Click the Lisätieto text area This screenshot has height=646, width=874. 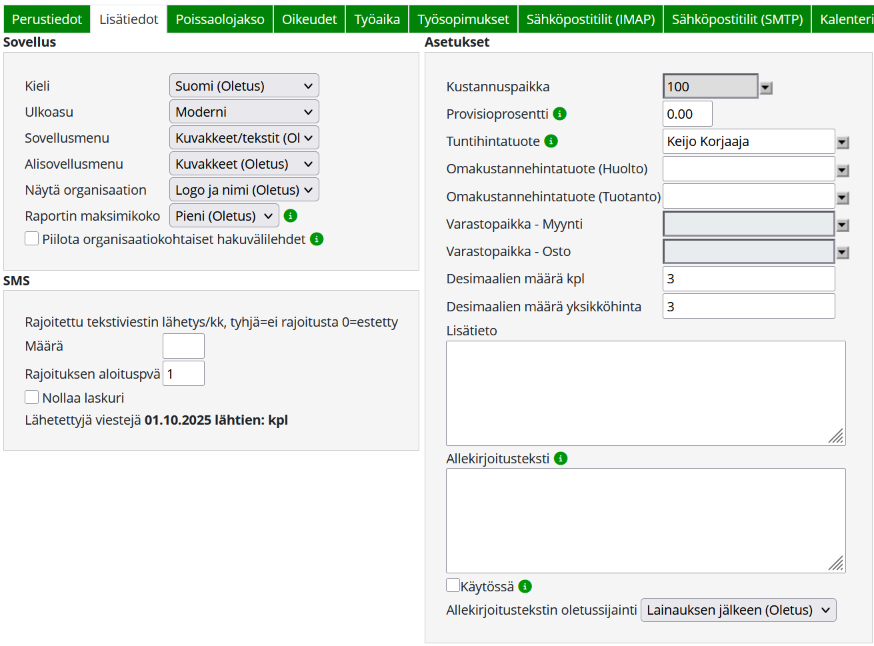645,392
